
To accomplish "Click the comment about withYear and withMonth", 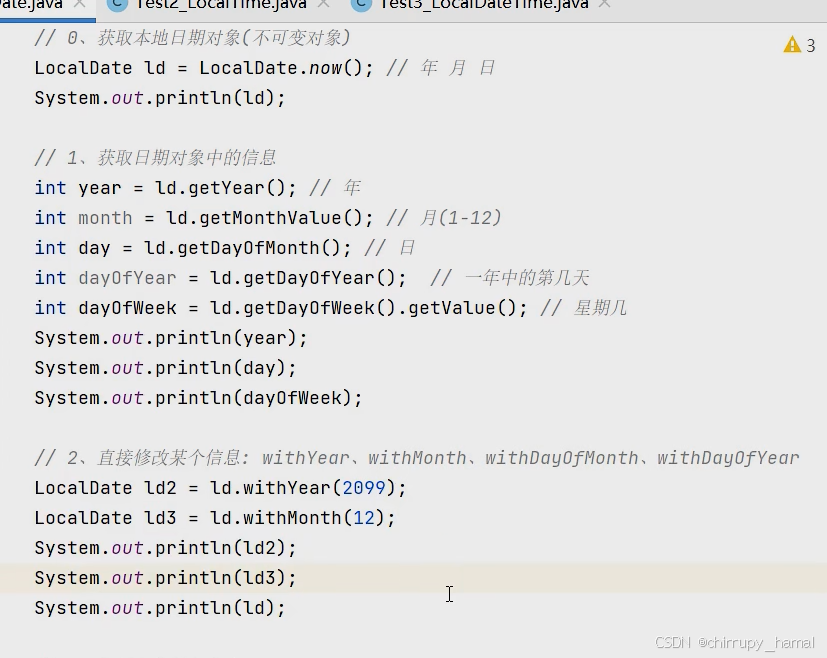I will click(x=417, y=458).
